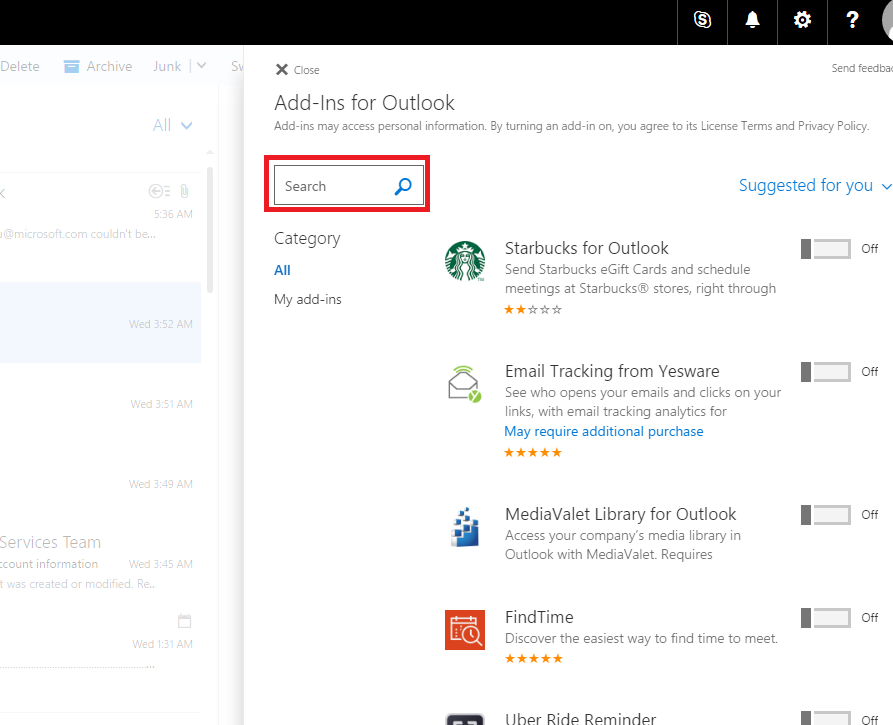
Task: Click the Starbucks for Outlook logo
Action: (465, 261)
